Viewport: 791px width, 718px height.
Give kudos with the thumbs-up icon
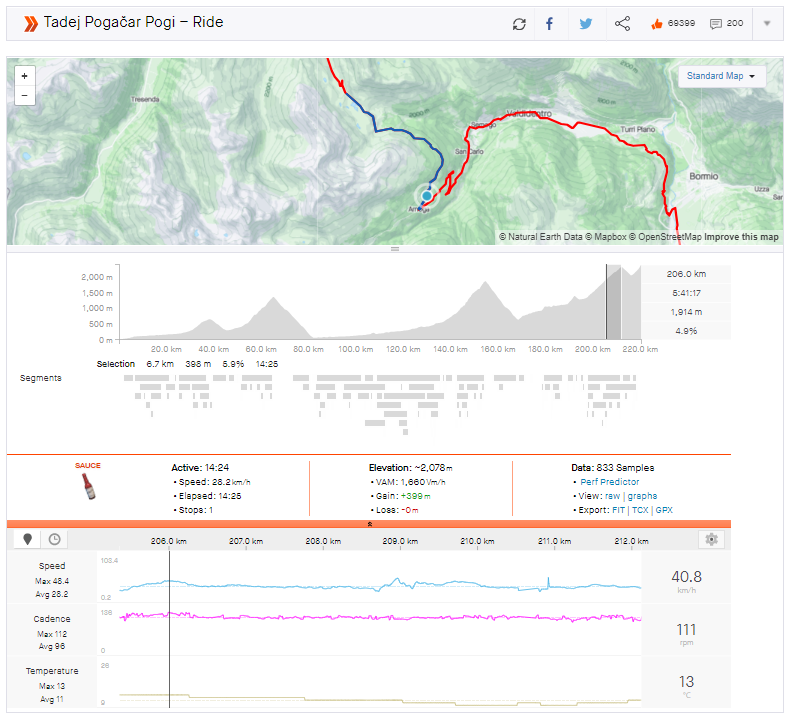(656, 23)
